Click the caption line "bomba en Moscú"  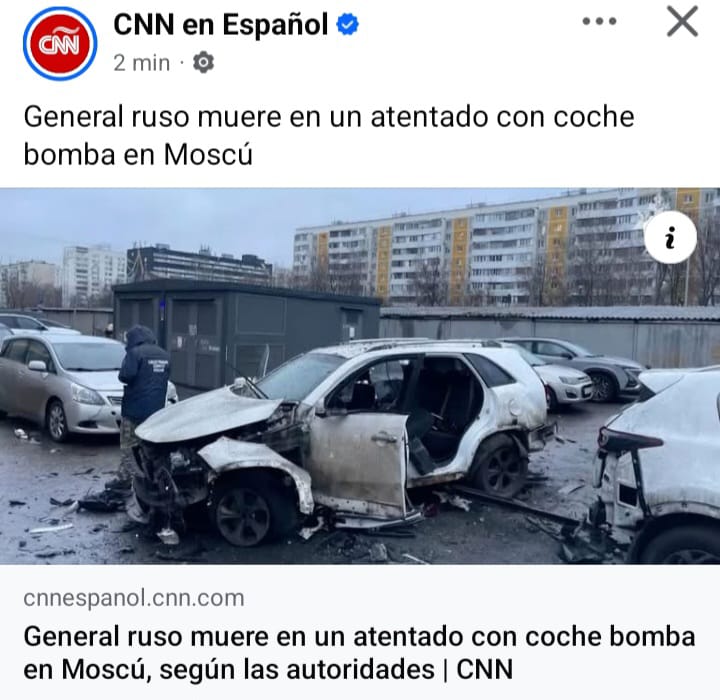pos(138,154)
